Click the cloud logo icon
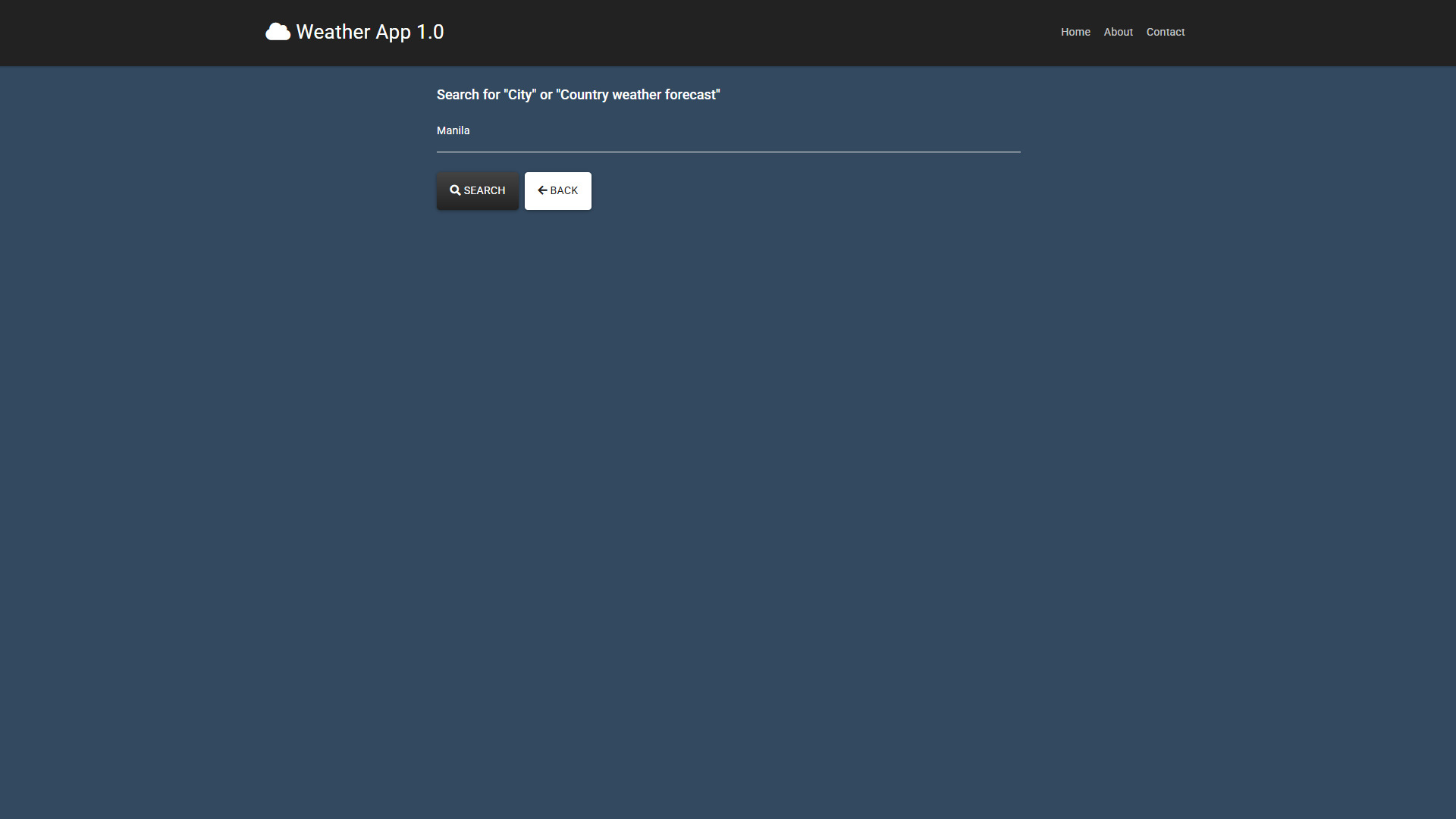This screenshot has width=1456, height=819. [278, 32]
